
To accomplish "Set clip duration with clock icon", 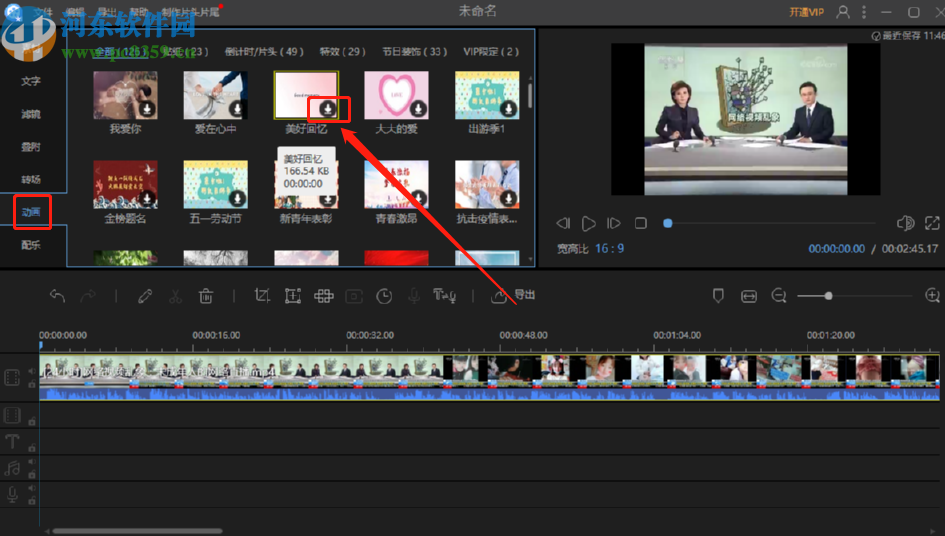I will 384,295.
